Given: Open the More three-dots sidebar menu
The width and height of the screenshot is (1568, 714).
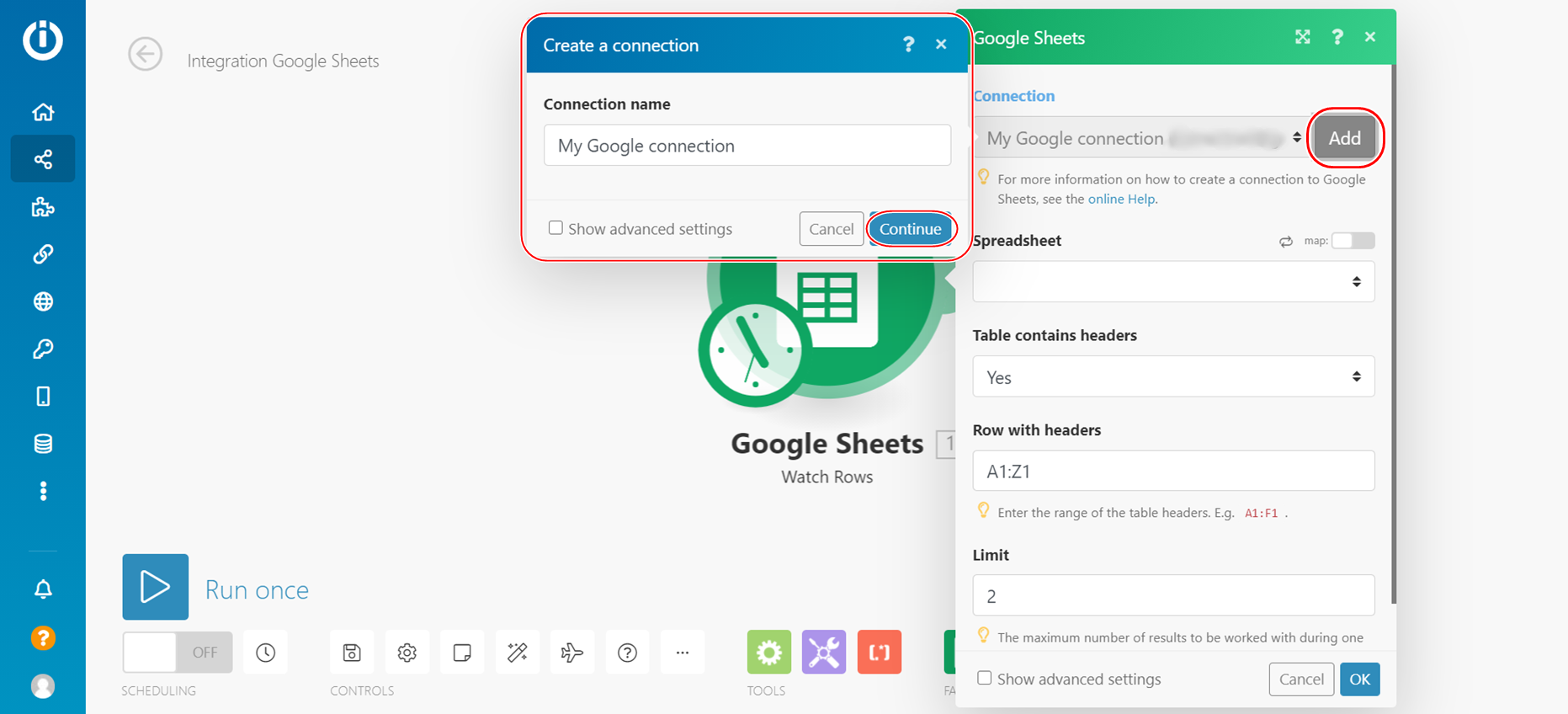Looking at the screenshot, I should 43,491.
